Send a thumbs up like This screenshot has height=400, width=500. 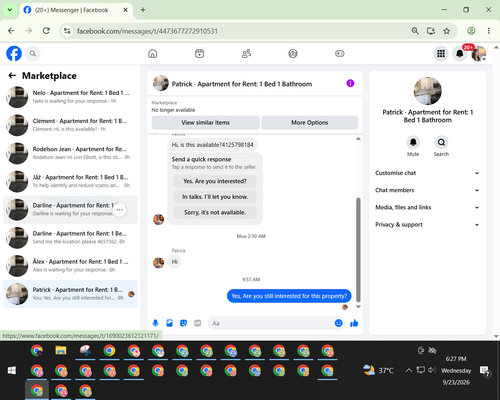(x=354, y=323)
